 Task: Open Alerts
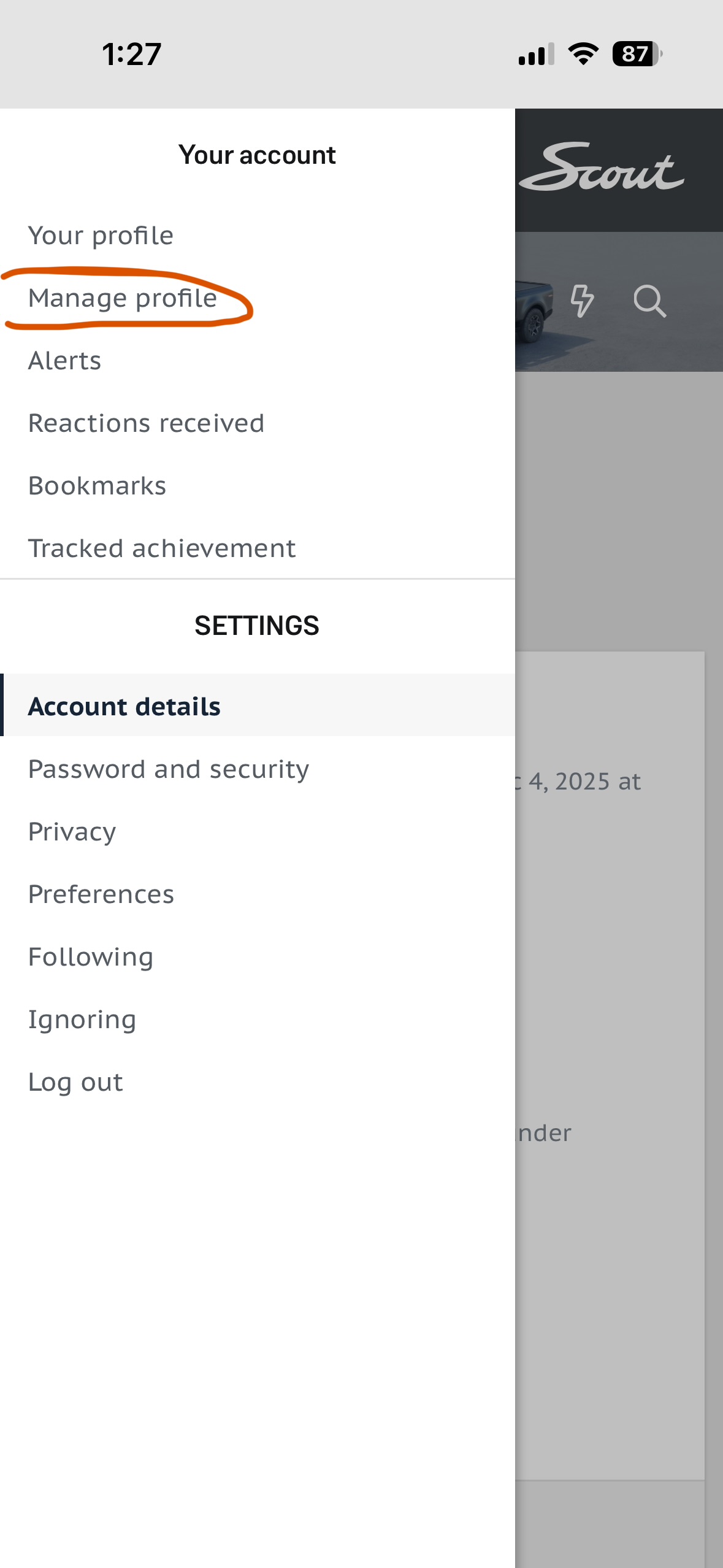point(65,361)
